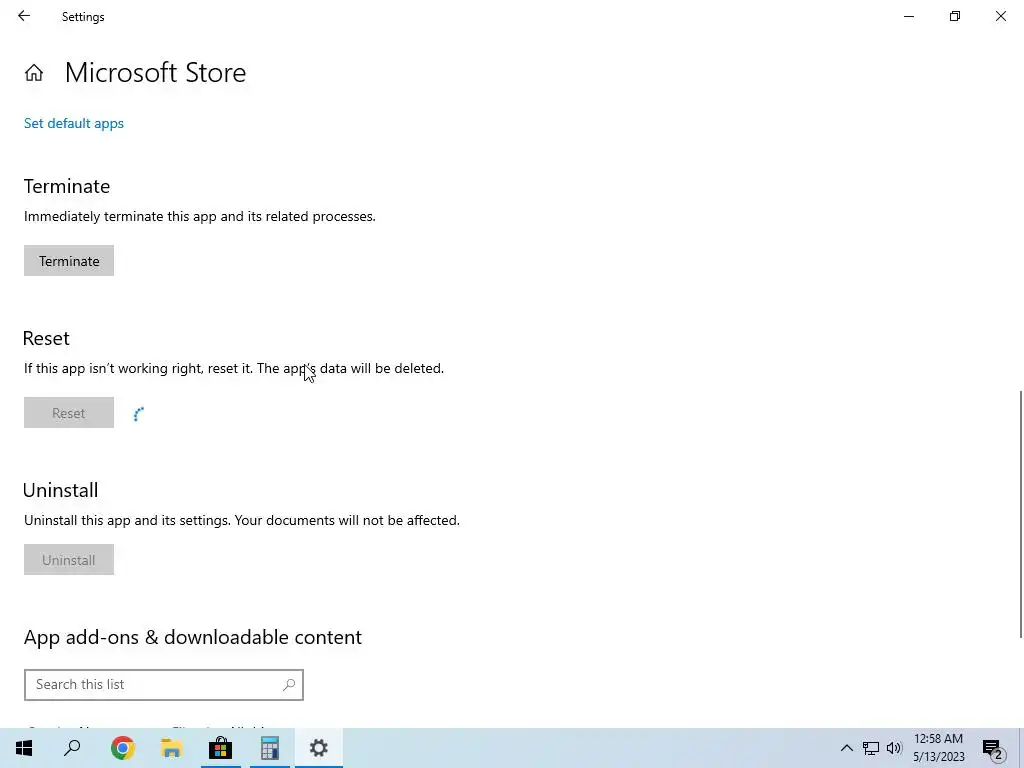
Task: Click App add-ons & downloadable content heading
Action: click(193, 637)
